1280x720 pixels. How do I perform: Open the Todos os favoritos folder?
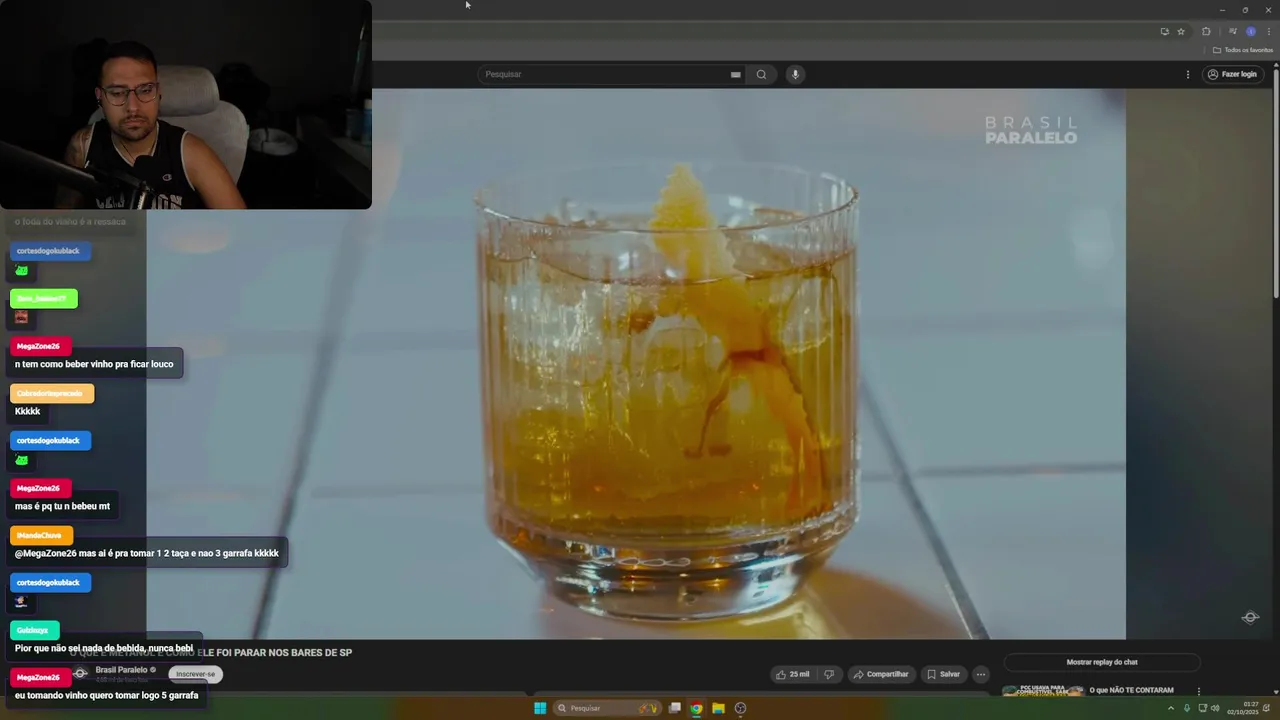click(1243, 50)
